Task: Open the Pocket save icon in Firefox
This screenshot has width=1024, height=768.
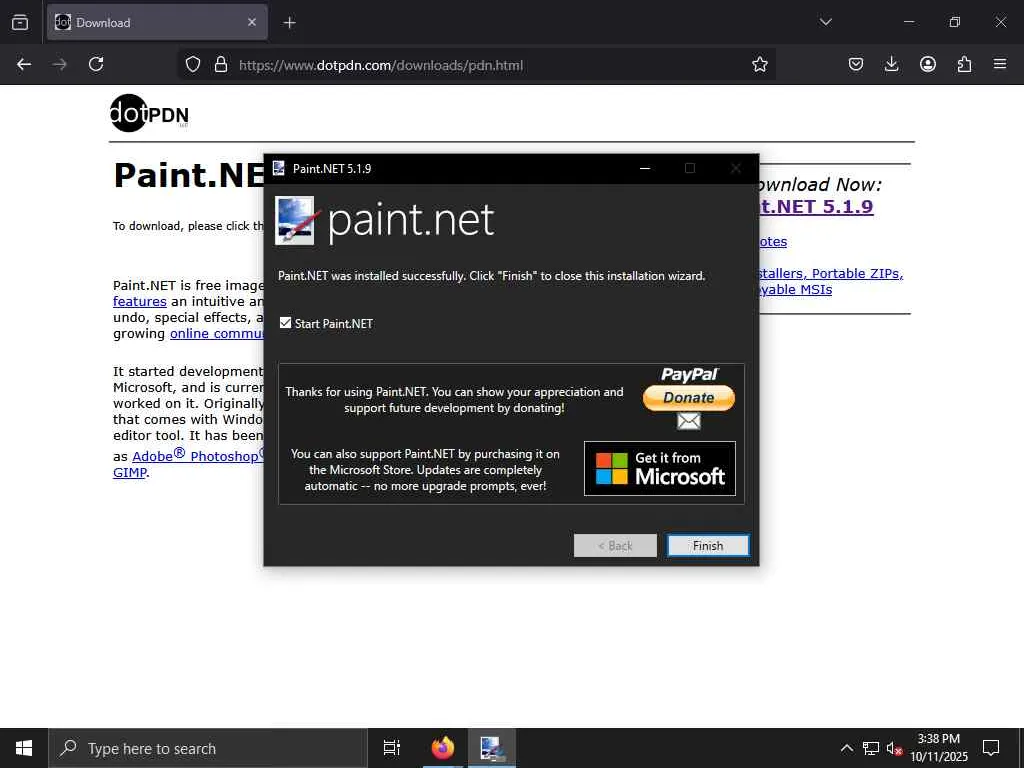Action: point(856,64)
